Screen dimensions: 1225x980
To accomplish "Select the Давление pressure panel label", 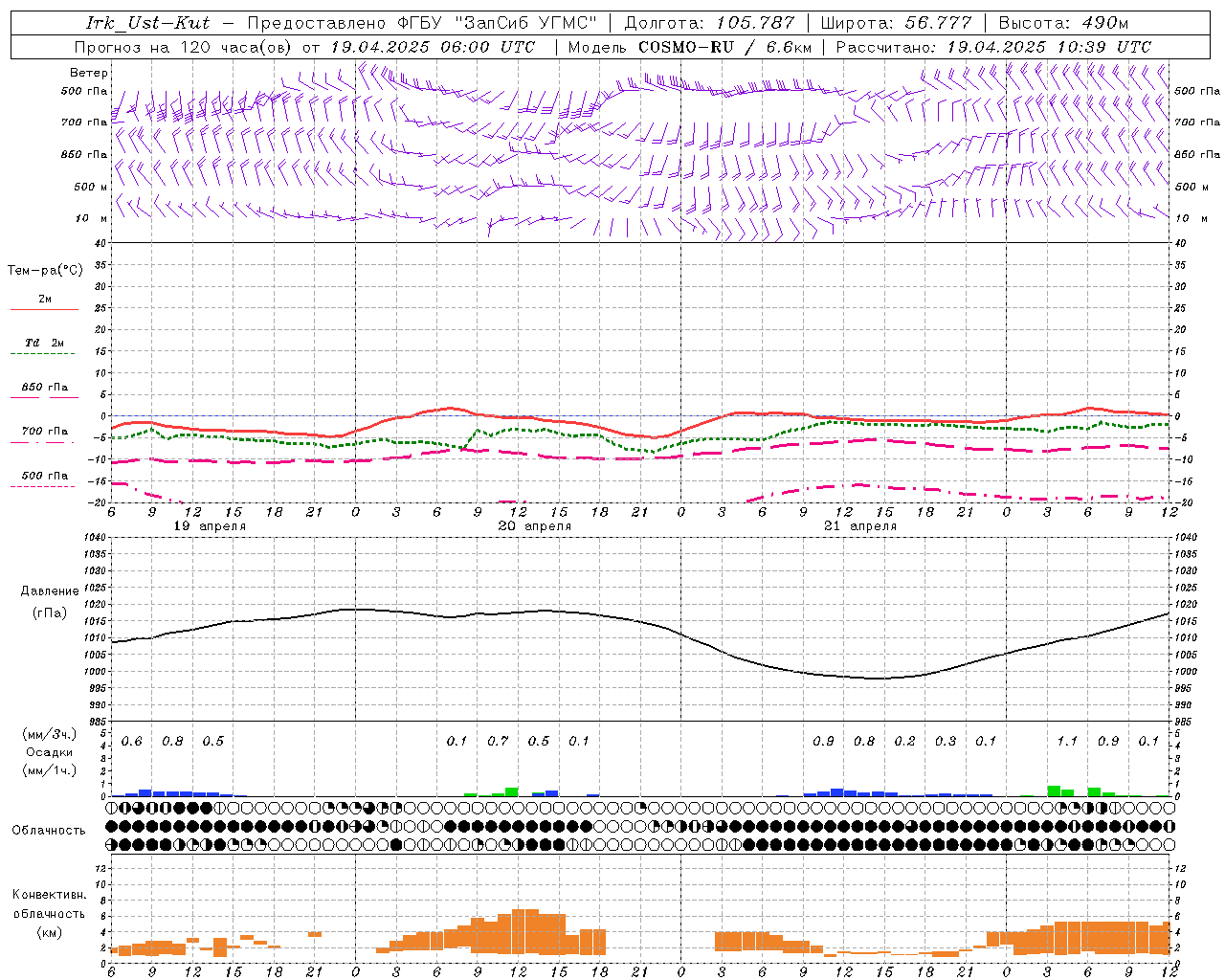I will [x=50, y=591].
